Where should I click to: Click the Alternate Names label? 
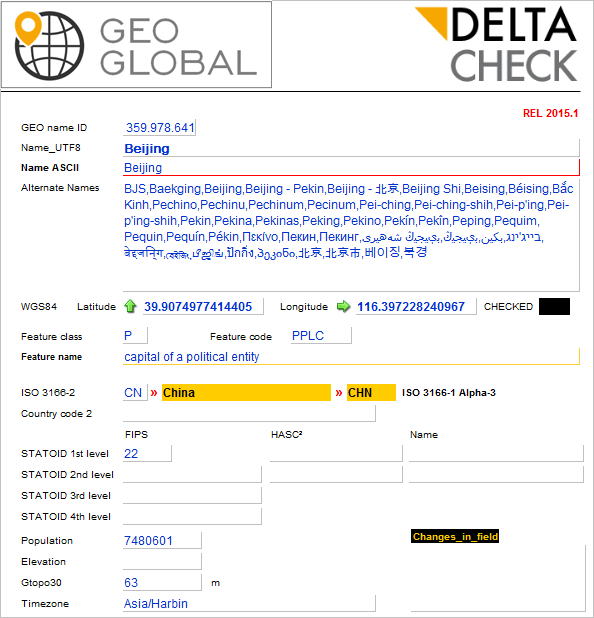(60, 188)
